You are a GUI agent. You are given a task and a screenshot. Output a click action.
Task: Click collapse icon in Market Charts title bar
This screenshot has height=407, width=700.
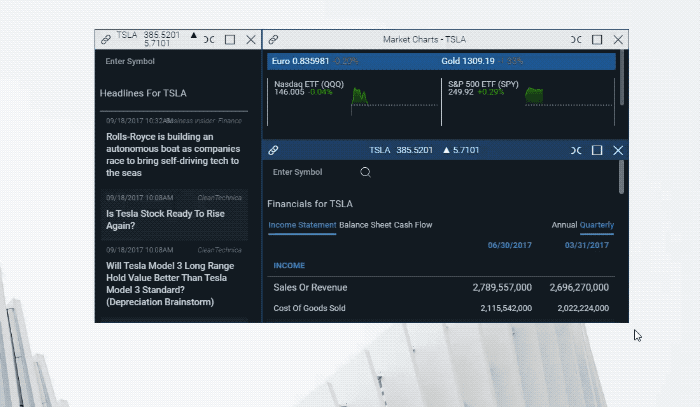576,40
